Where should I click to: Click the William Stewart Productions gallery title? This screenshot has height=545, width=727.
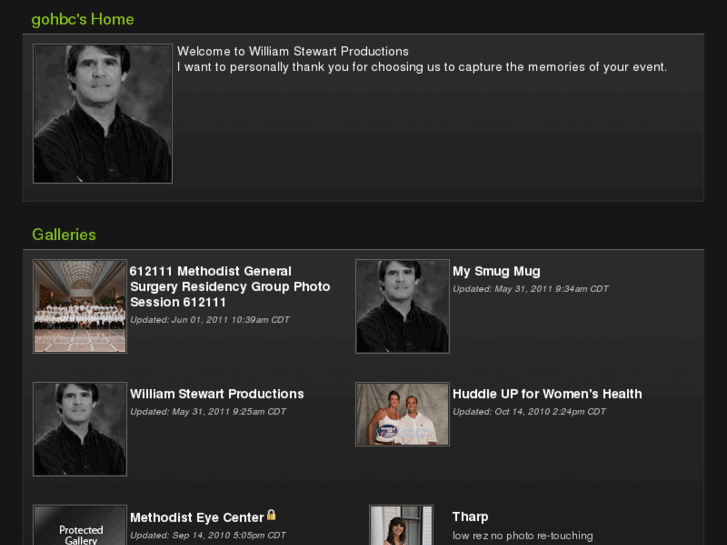(x=217, y=394)
